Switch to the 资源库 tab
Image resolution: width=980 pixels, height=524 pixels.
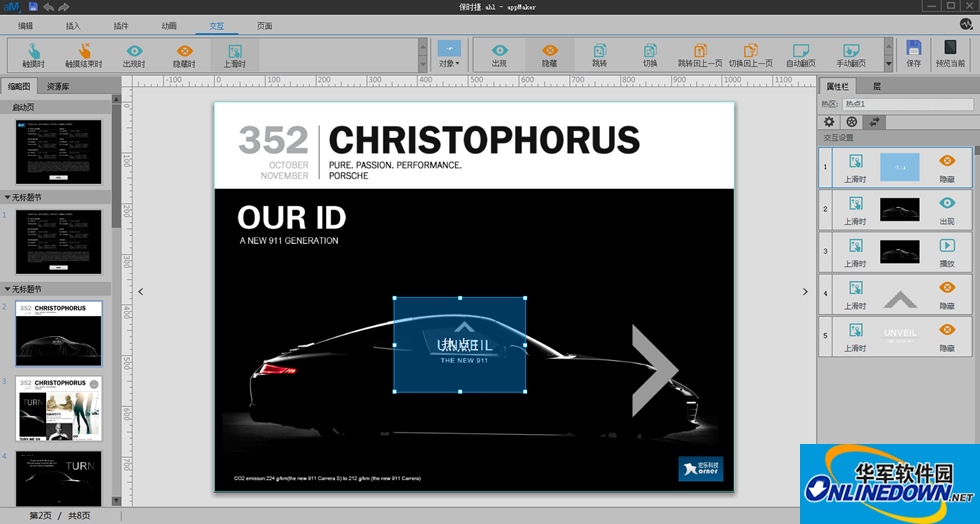pyautogui.click(x=58, y=87)
